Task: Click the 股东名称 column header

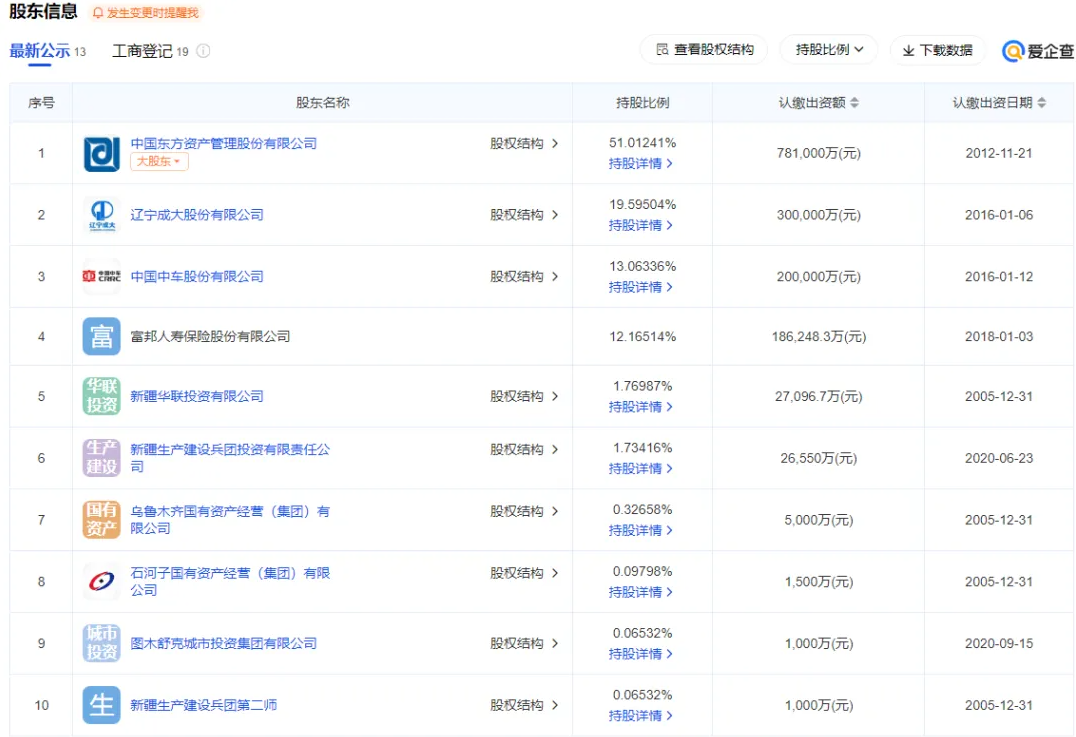Action: point(323,102)
